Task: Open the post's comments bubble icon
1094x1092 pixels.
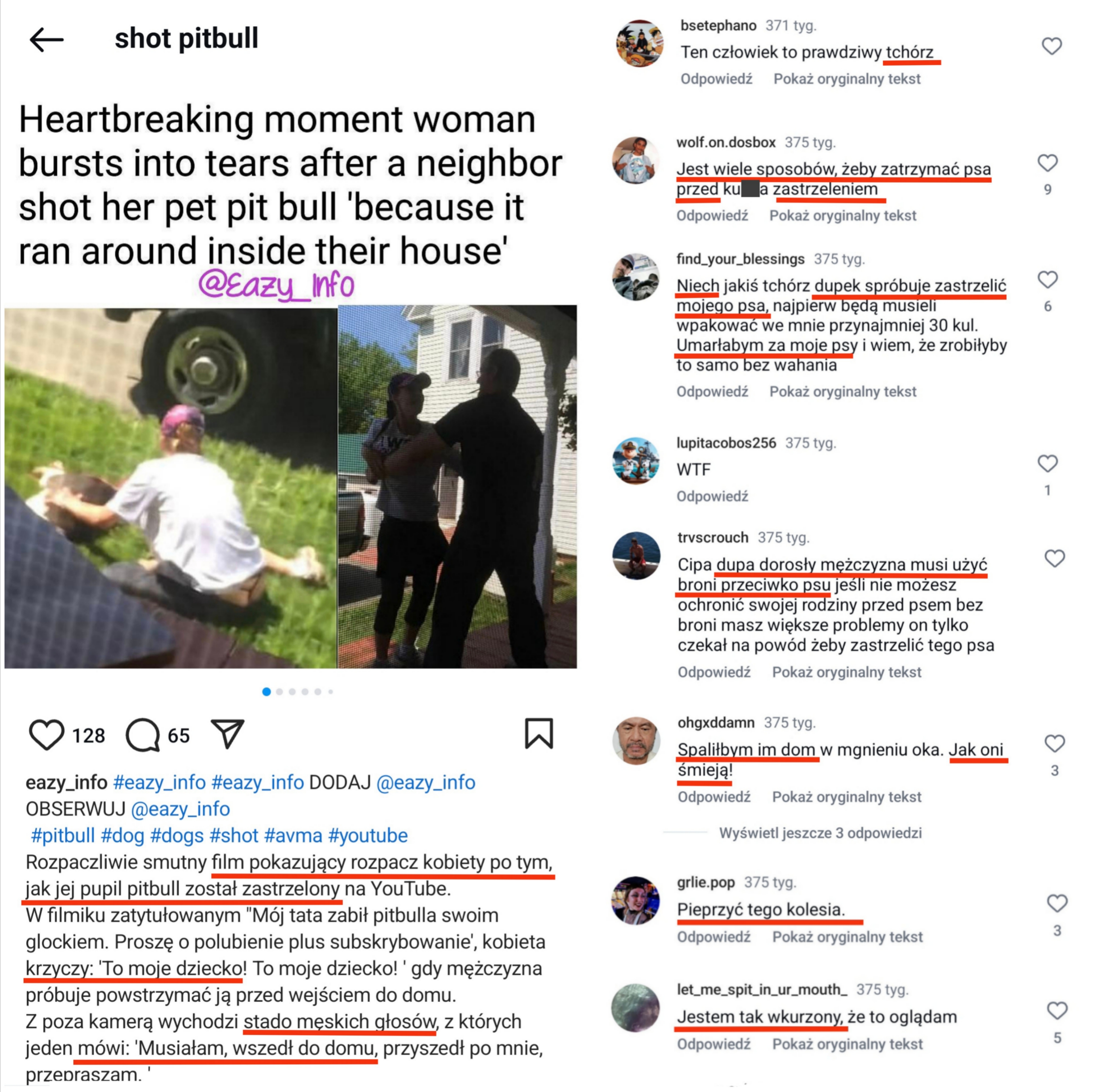Action: [143, 735]
